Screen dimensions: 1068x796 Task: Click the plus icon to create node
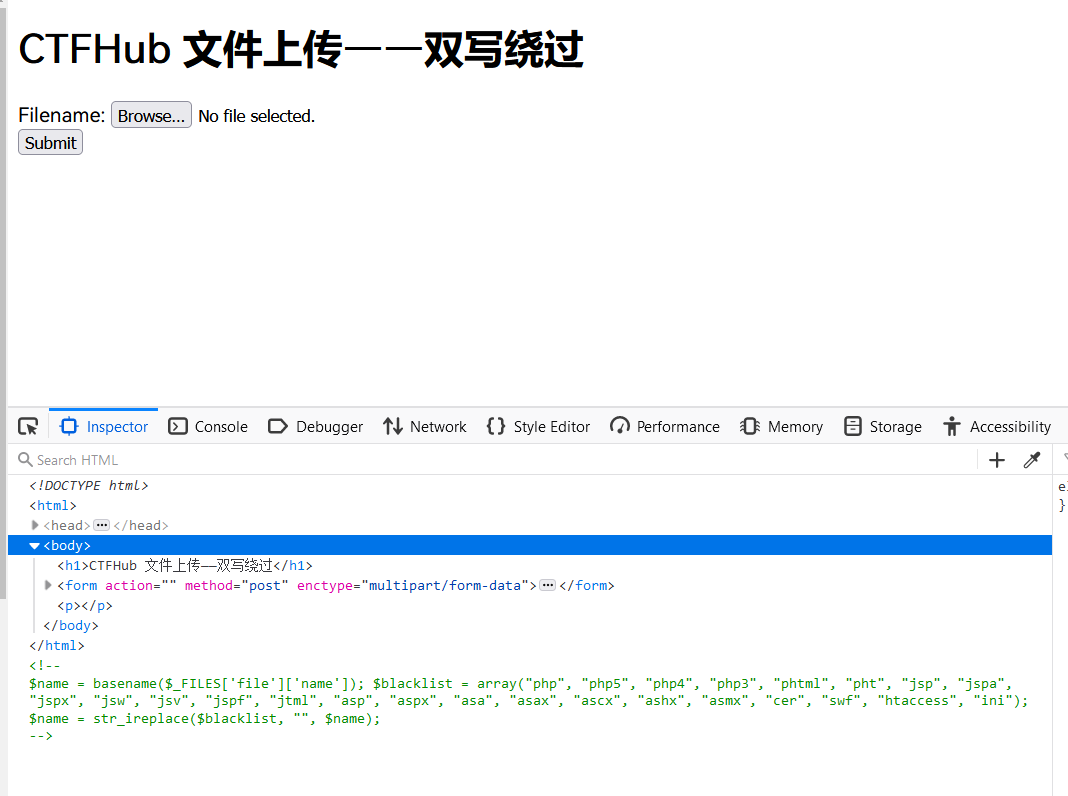click(996, 460)
